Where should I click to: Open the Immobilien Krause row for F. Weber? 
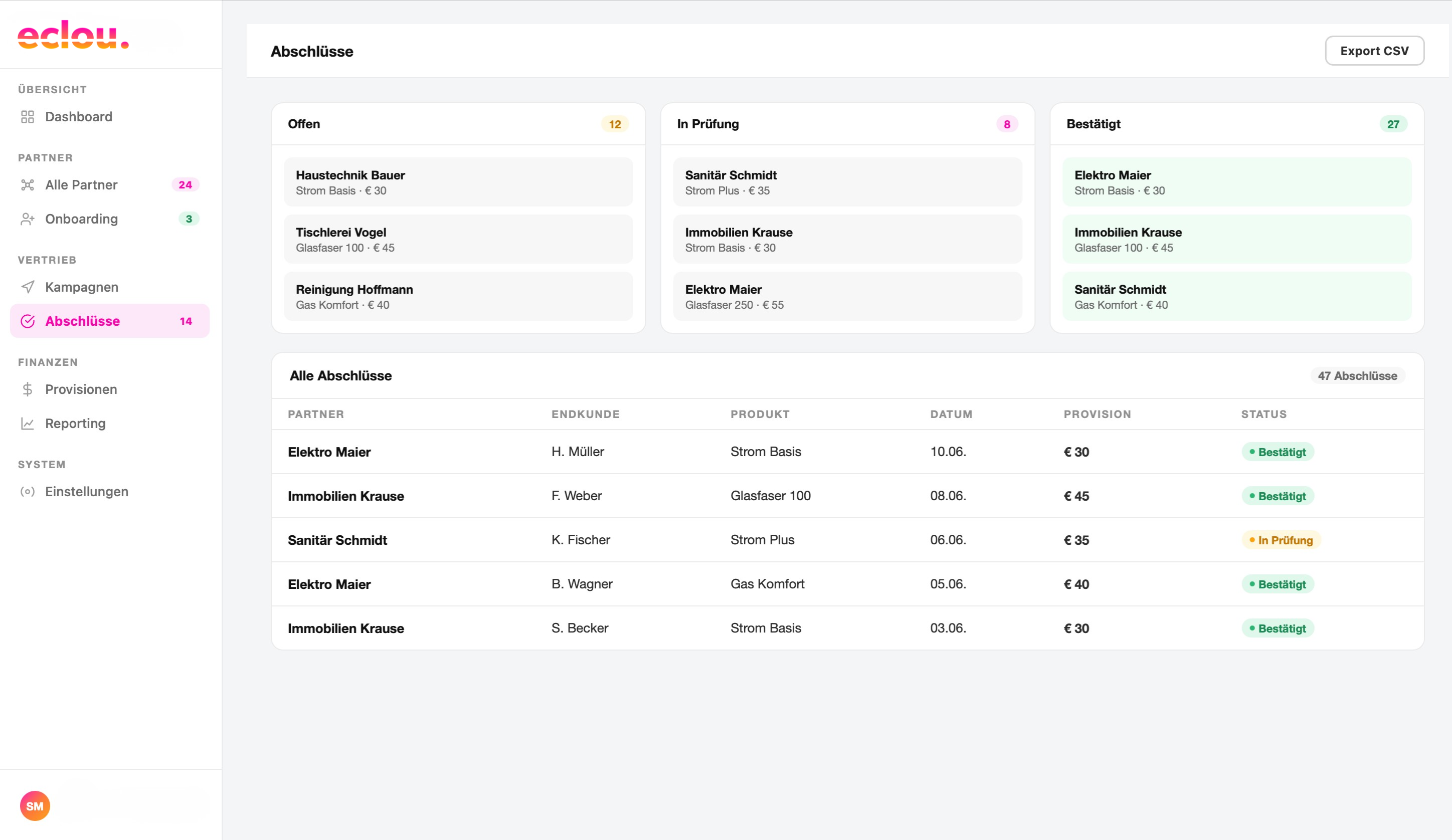click(847, 496)
